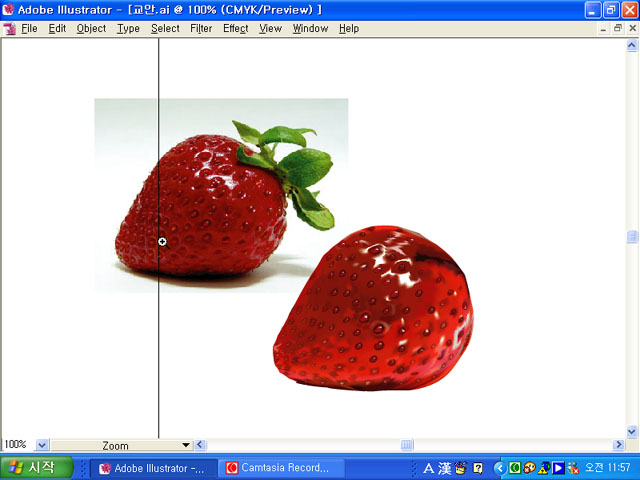
Task: Switch to Adobe Illustrator taskbar button
Action: tap(153, 468)
